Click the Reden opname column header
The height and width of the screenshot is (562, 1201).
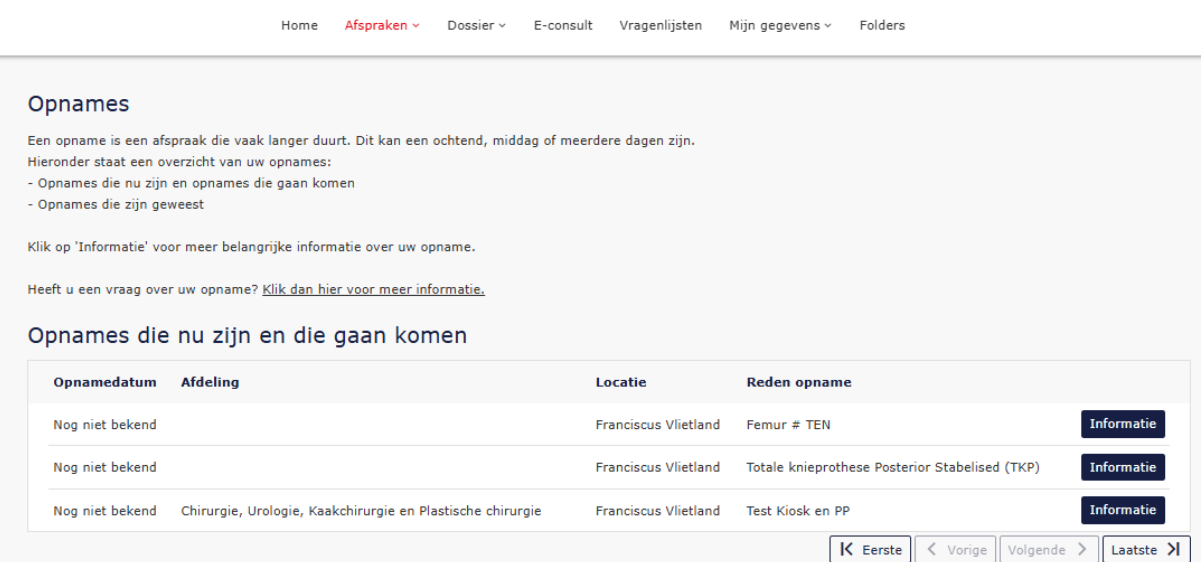click(x=798, y=382)
